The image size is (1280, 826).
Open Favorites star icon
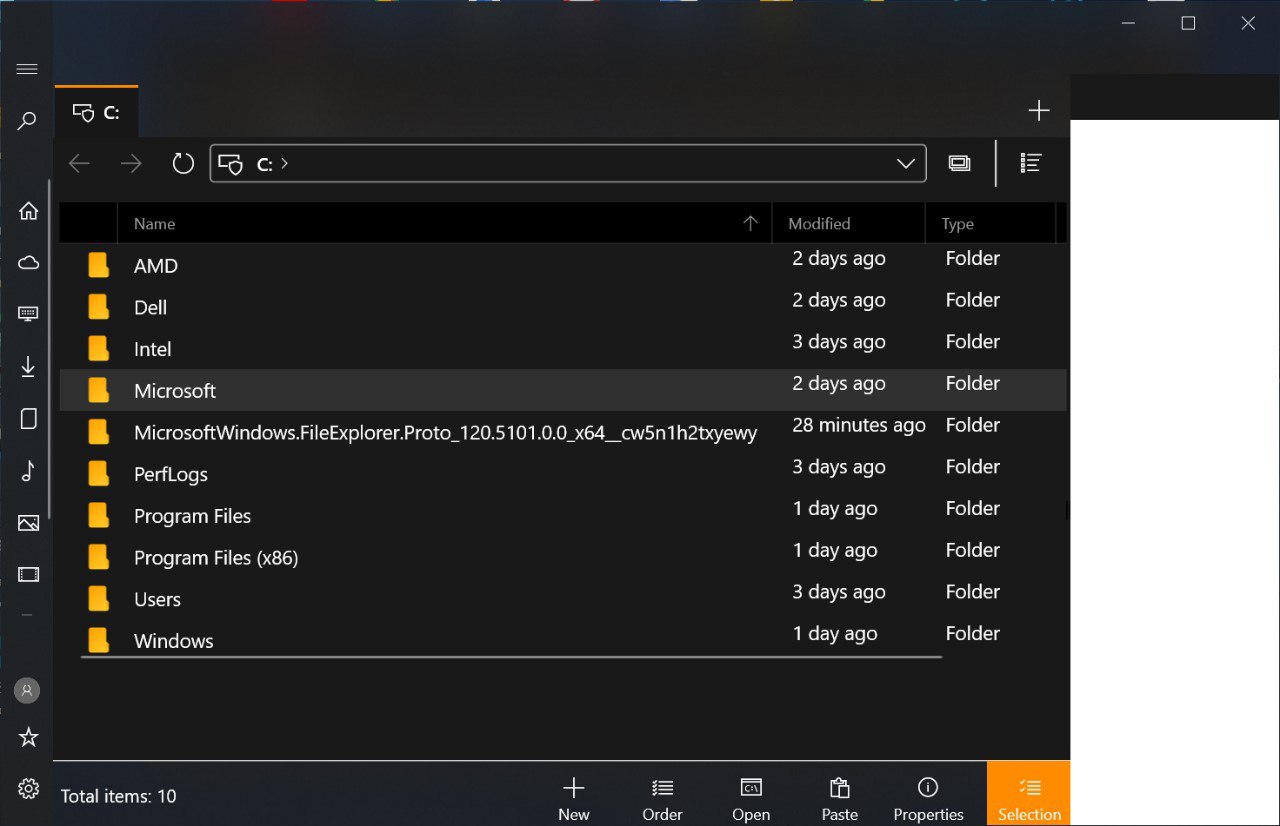tap(28, 738)
